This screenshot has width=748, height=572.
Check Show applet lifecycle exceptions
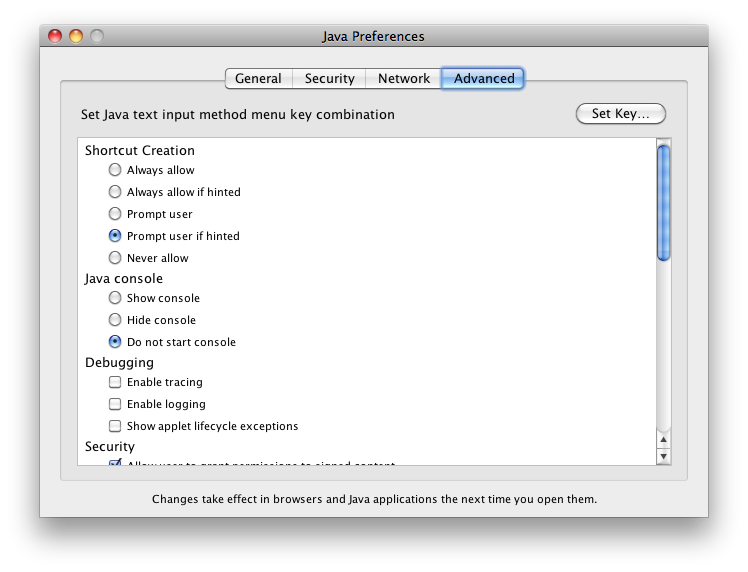point(115,426)
